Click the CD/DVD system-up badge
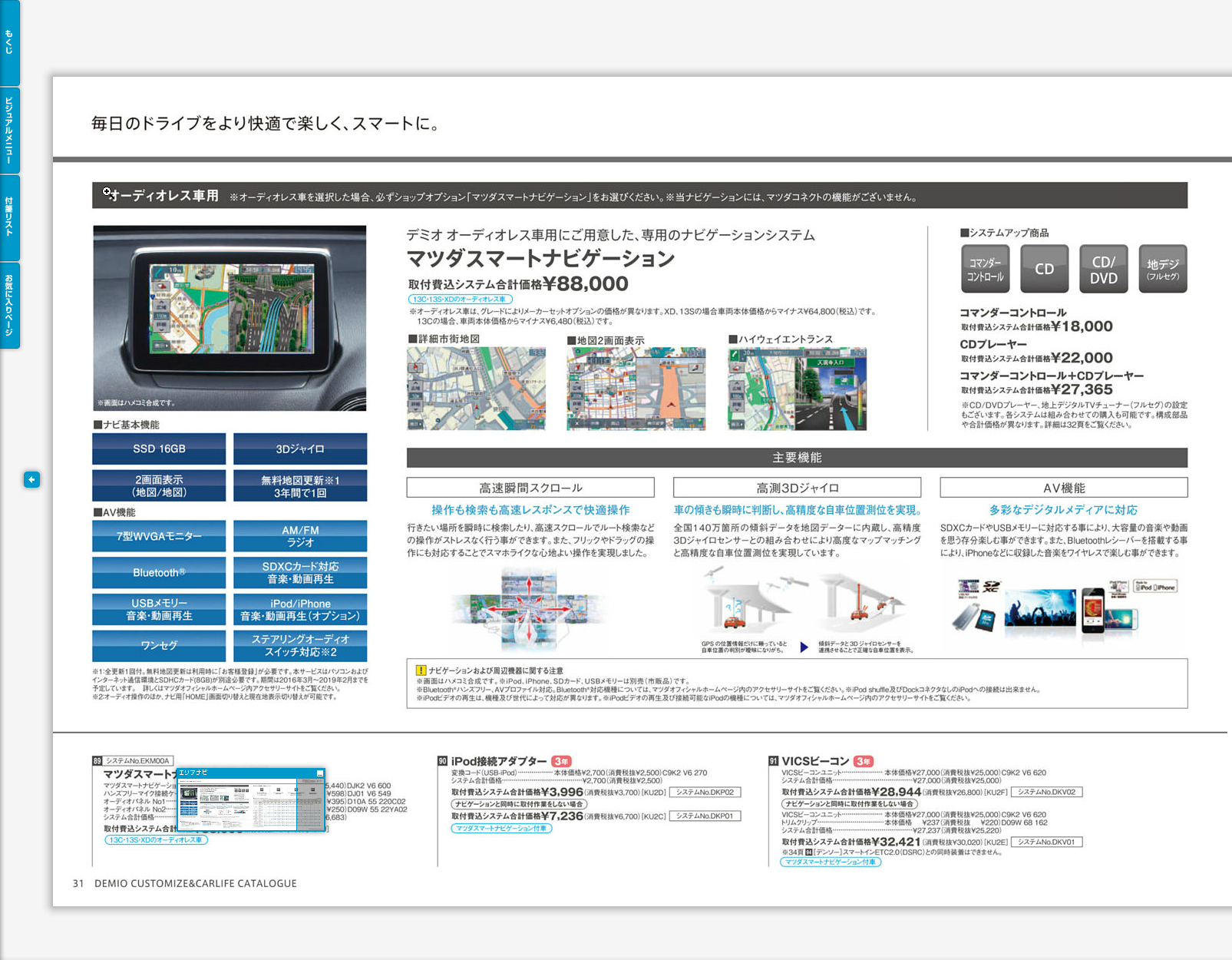Viewport: 1232px width, 960px height. (1104, 269)
